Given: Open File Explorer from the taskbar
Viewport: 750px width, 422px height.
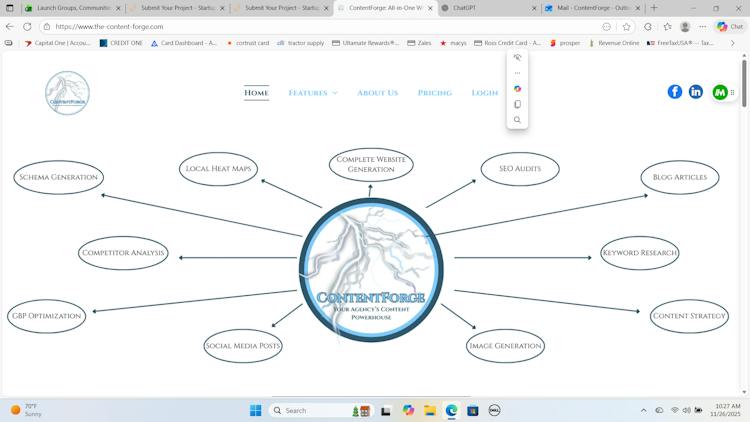Looking at the screenshot, I should 430,411.
